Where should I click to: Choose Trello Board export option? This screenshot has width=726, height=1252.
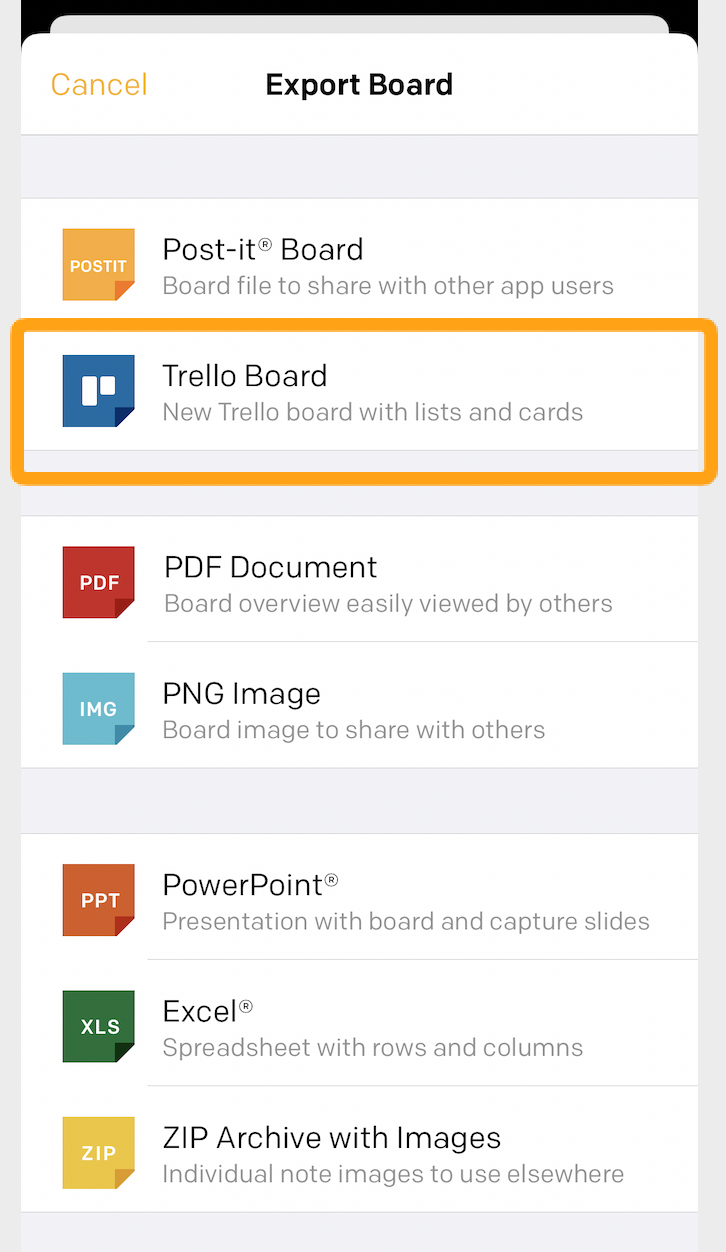click(360, 391)
